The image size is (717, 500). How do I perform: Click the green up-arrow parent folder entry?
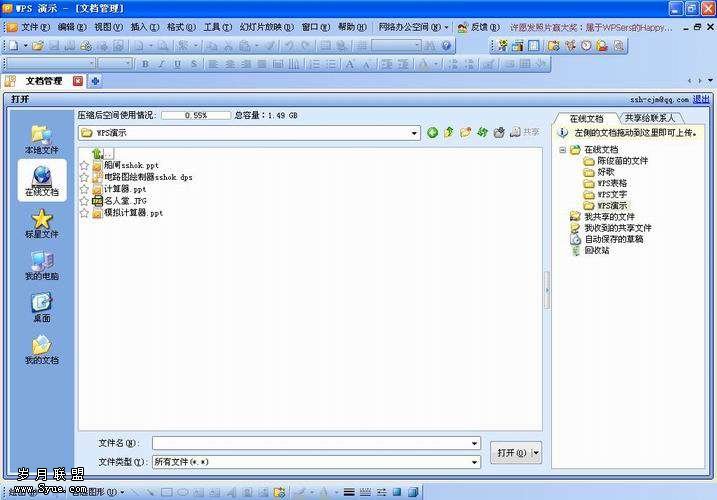(97, 153)
